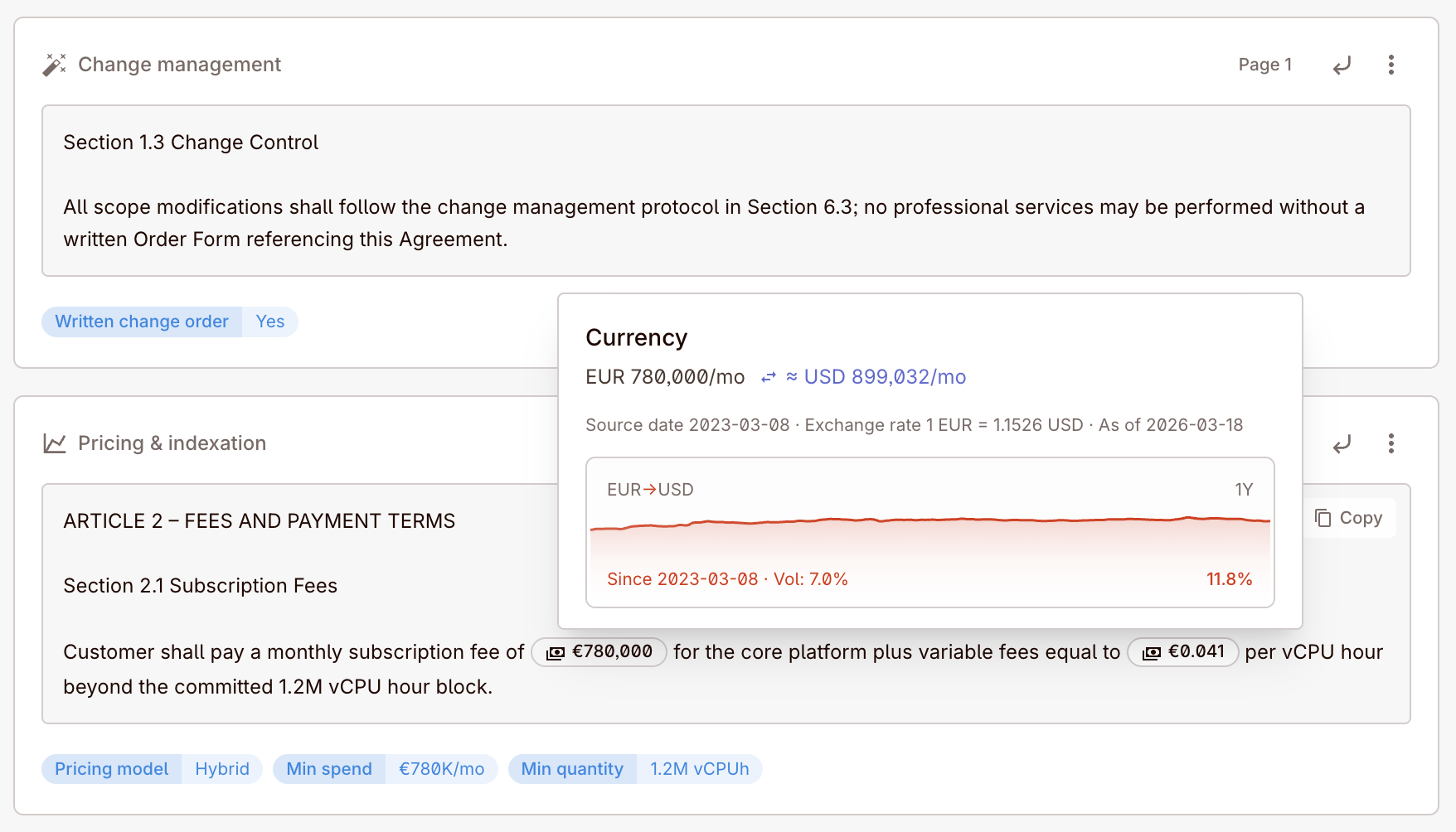The height and width of the screenshot is (832, 1456).
Task: Click the line chart icon beside Pricing & indexation
Action: (x=54, y=443)
